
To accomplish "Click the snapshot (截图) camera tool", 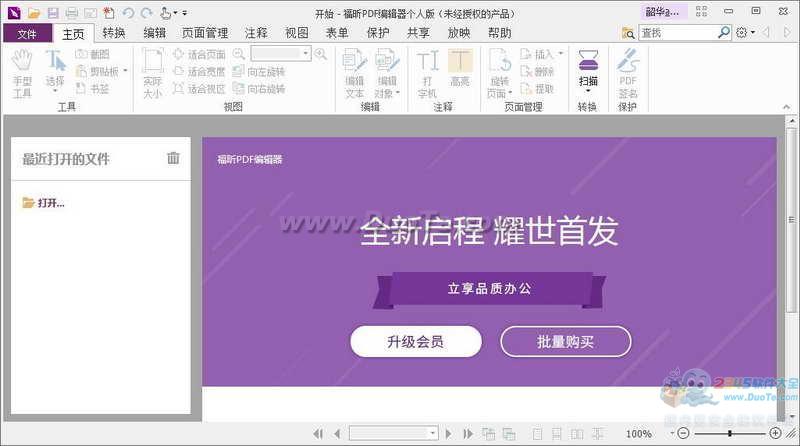I will click(x=92, y=54).
